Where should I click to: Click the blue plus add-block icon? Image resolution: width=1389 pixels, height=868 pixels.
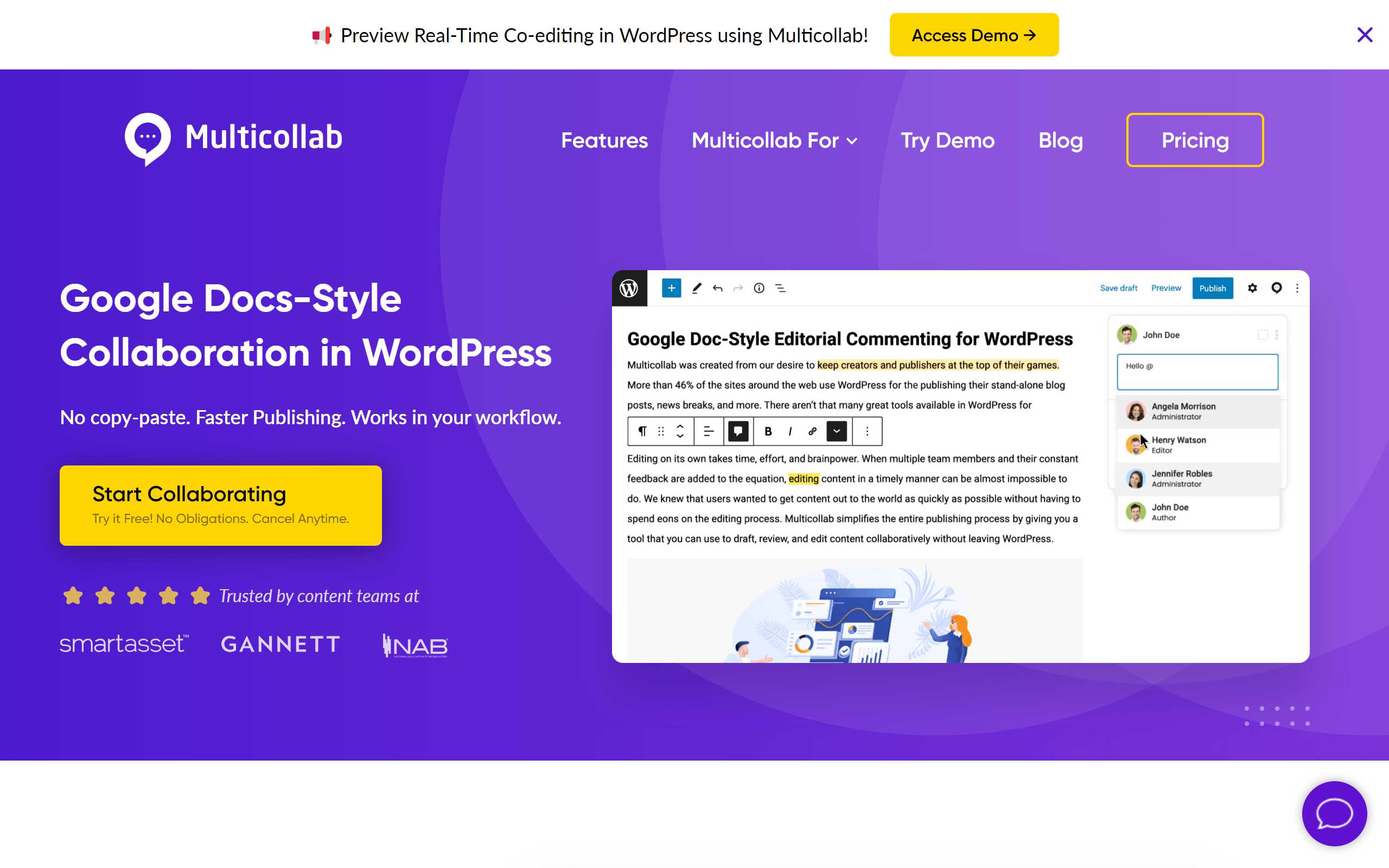click(671, 288)
